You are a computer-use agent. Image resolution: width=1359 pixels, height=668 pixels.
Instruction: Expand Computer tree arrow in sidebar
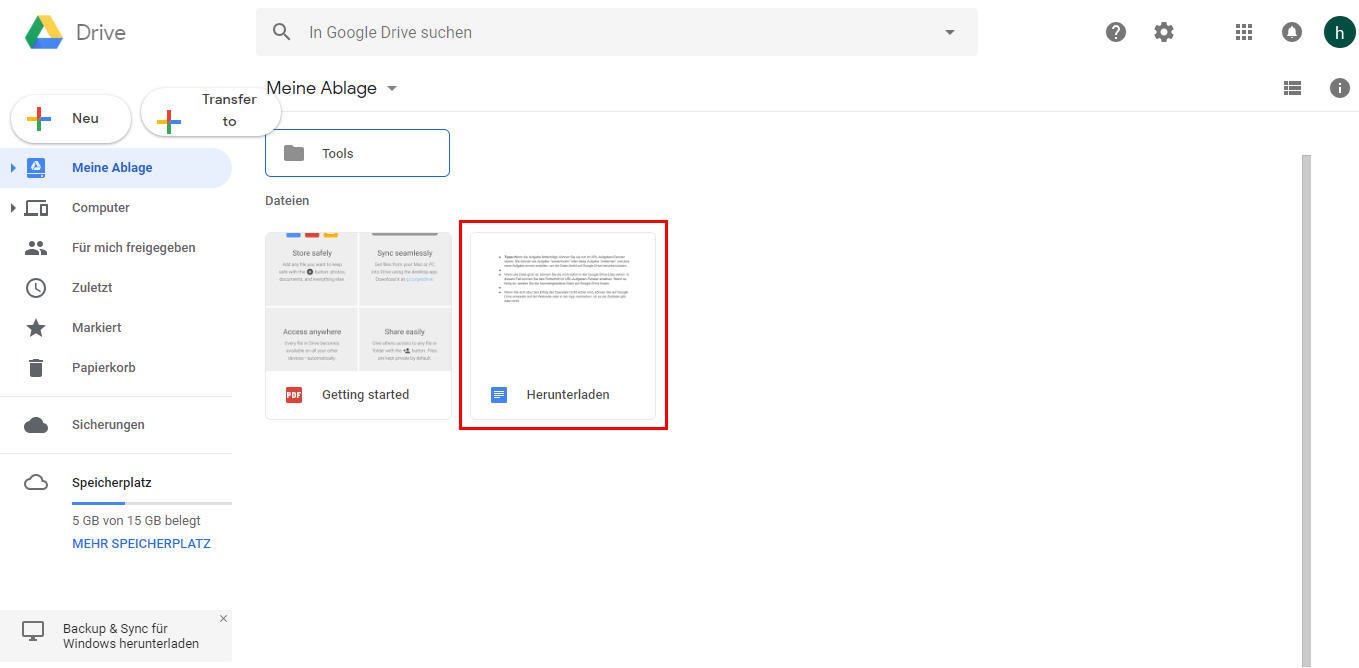(13, 208)
